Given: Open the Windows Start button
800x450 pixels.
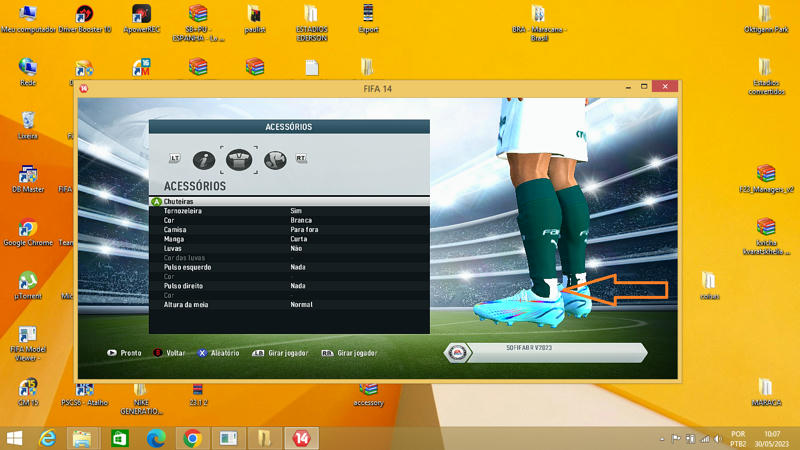Looking at the screenshot, I should (14, 438).
